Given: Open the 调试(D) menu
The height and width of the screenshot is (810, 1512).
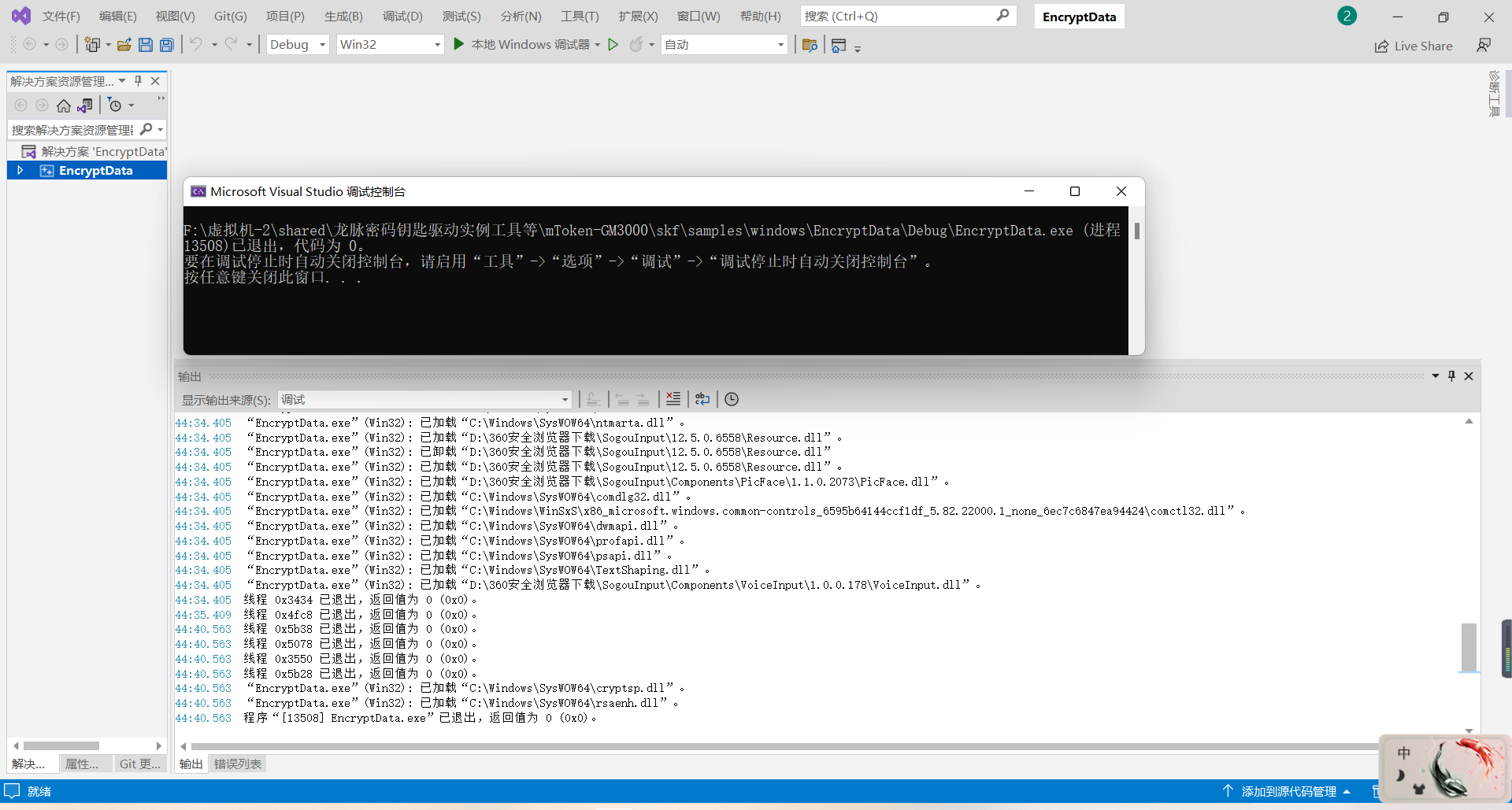Looking at the screenshot, I should [402, 16].
